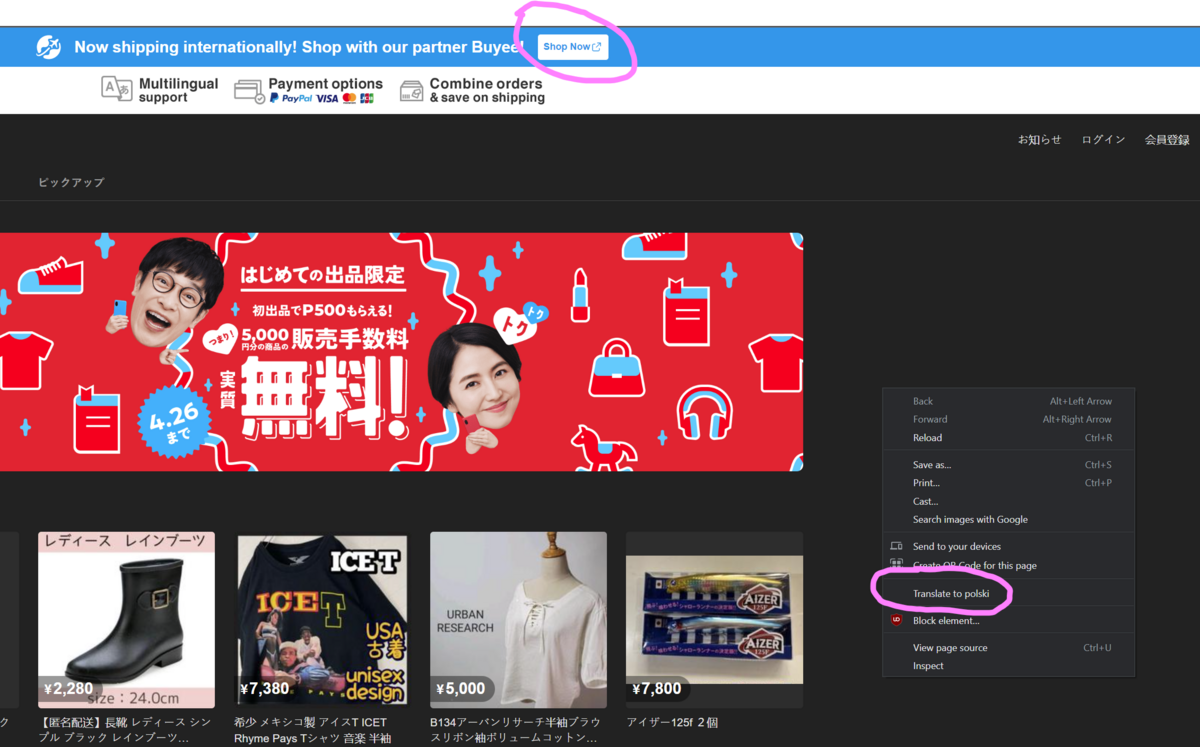Click the Send to your devices icon
This screenshot has height=747, width=1200.
point(896,547)
